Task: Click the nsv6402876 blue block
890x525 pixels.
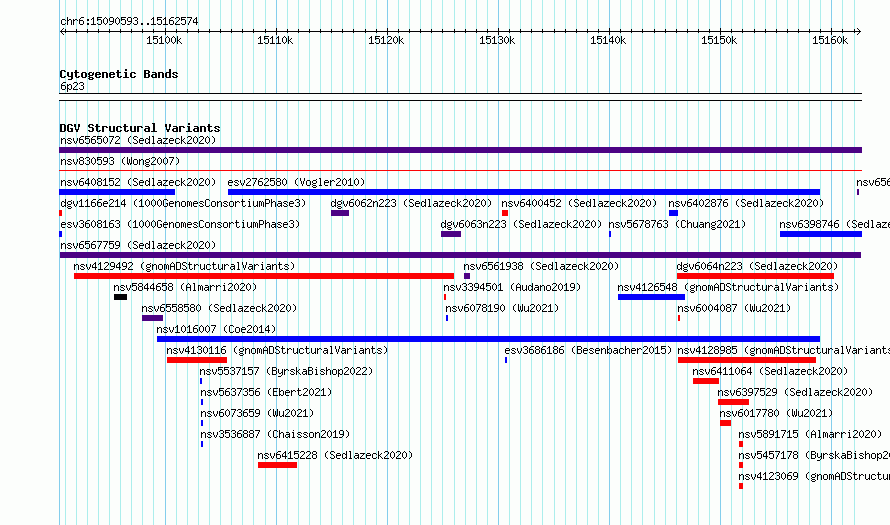Action: tap(673, 213)
